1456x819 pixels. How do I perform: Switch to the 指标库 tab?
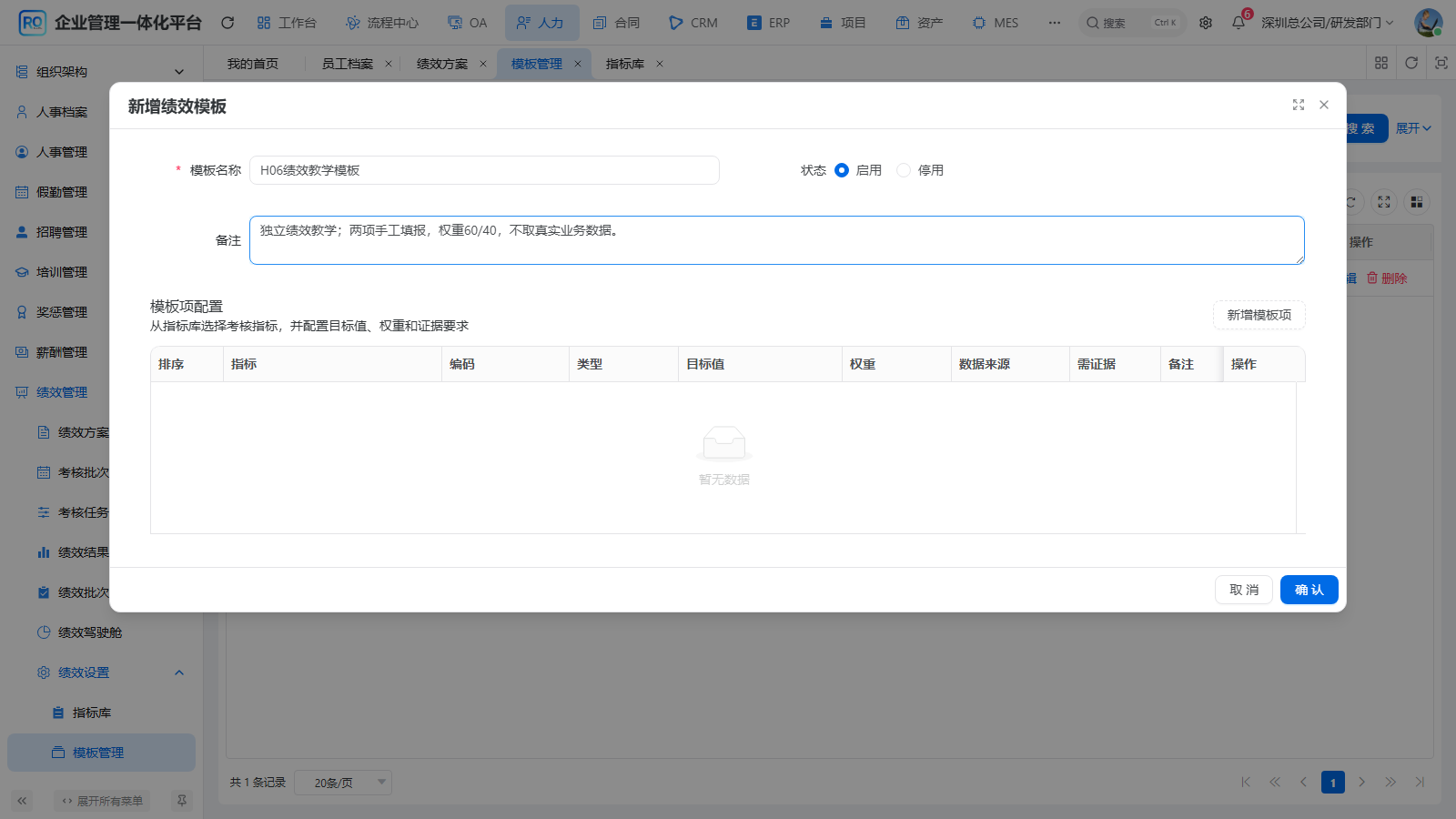624,64
